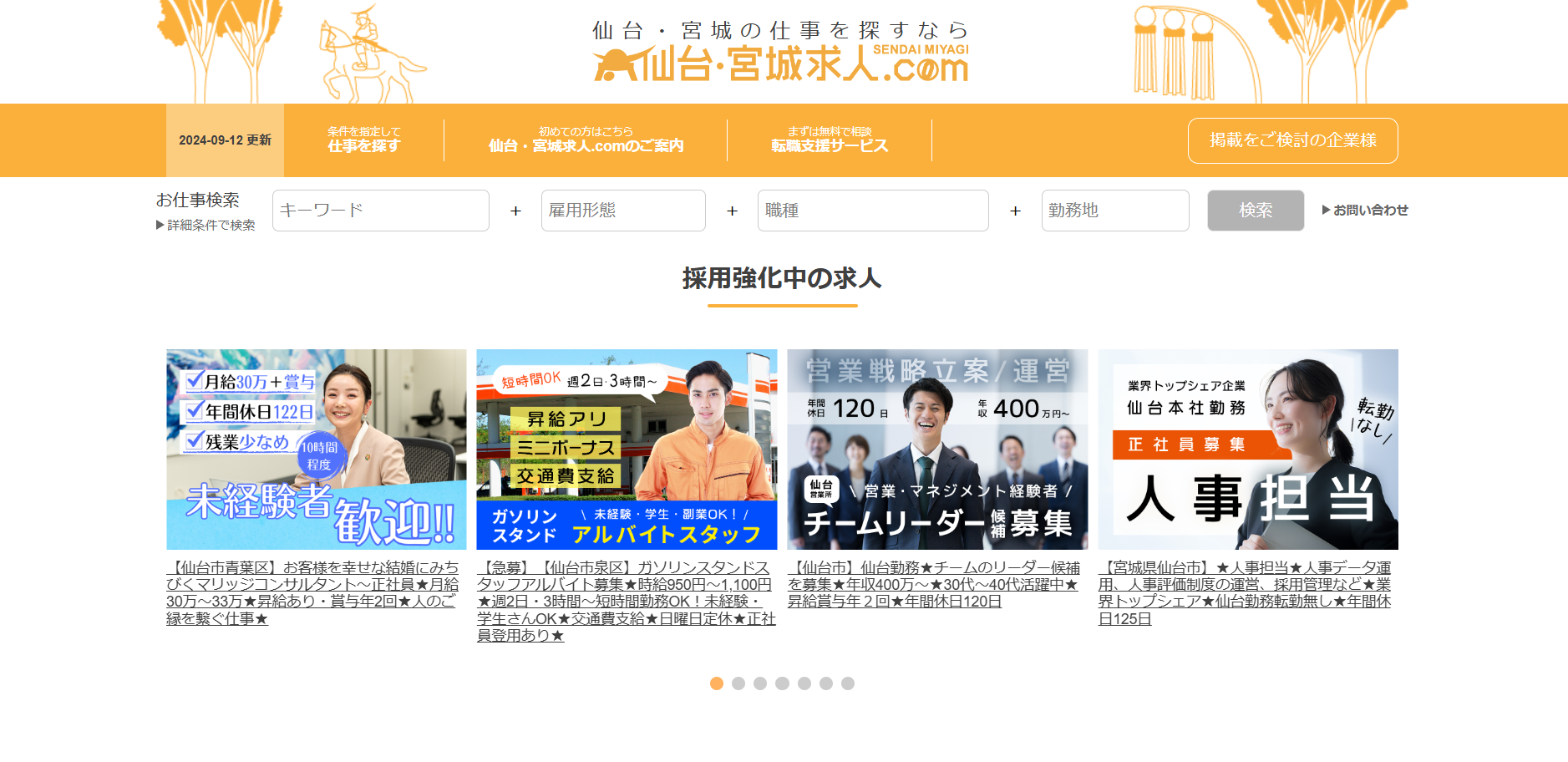The width and height of the screenshot is (1568, 762).
Task: Go to the third carousel slide dot
Action: tap(760, 683)
